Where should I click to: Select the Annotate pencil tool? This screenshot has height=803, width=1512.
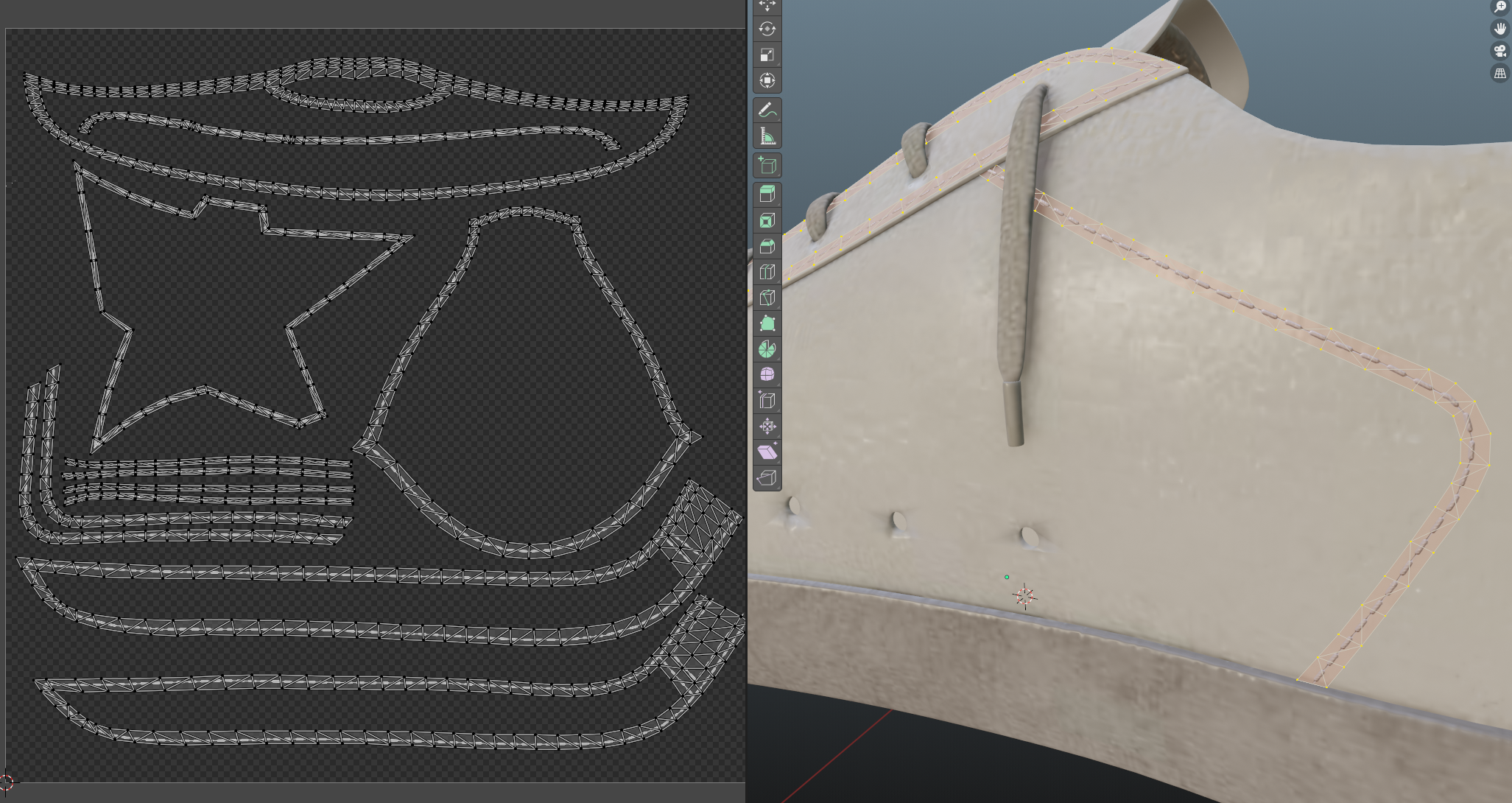click(x=767, y=111)
